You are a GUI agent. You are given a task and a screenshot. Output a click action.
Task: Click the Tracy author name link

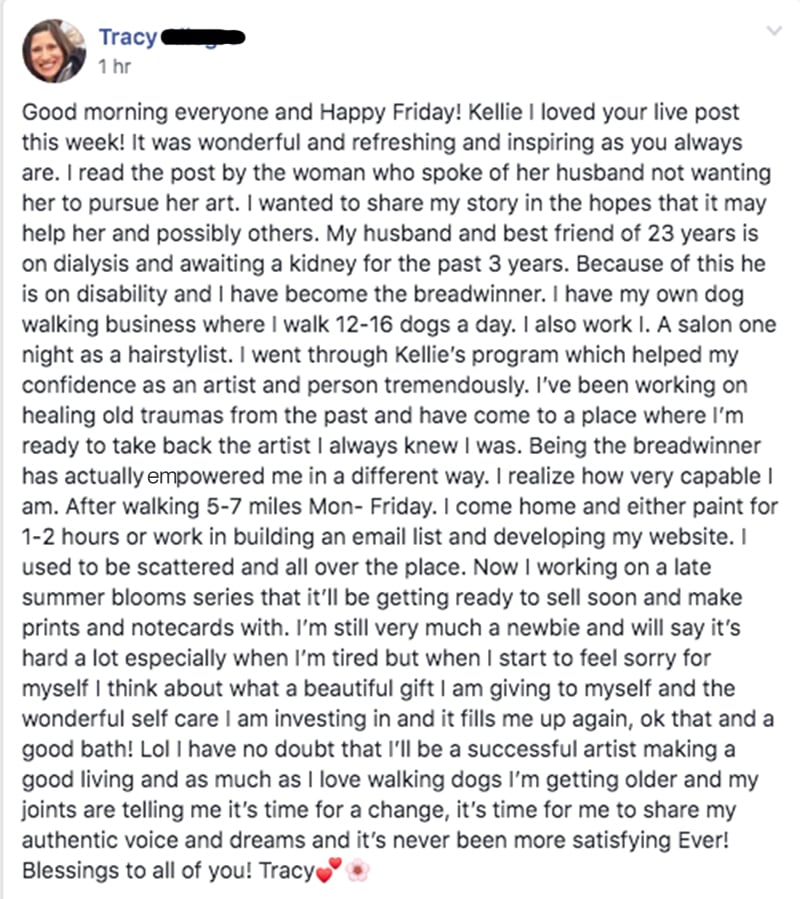tap(128, 37)
